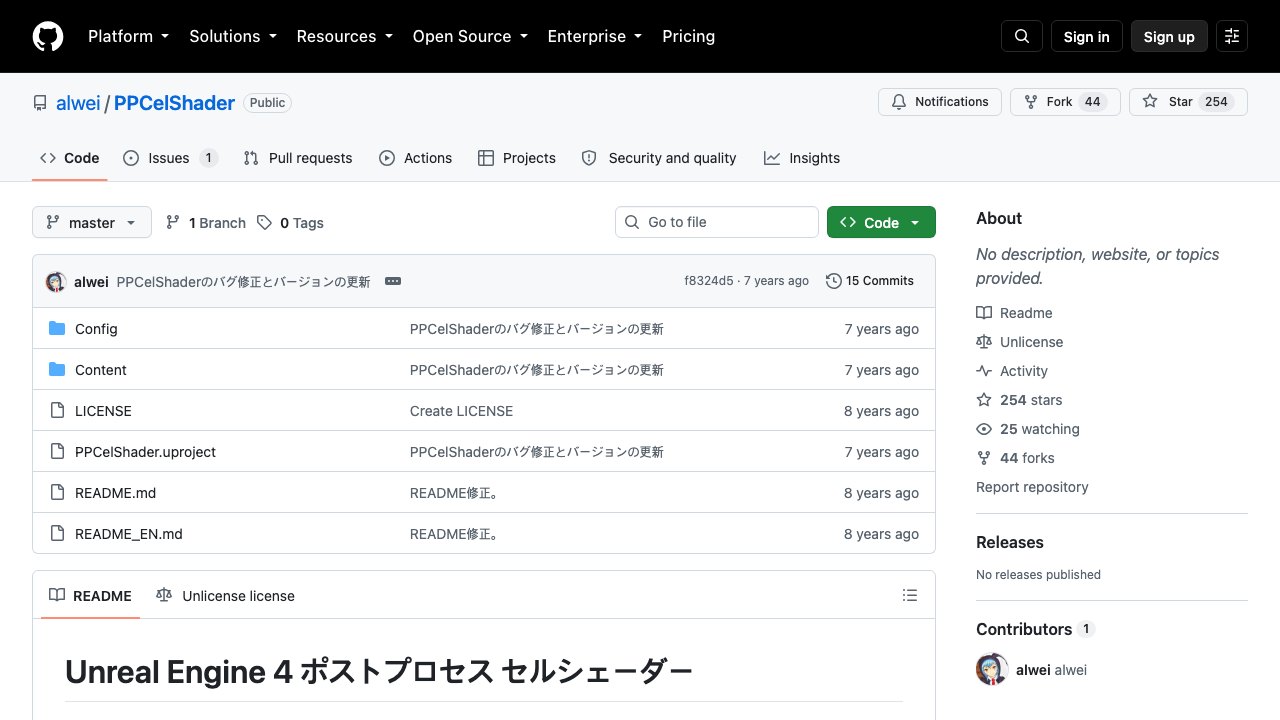The image size is (1280, 720).
Task: Open the README outline list icon
Action: pos(910,595)
